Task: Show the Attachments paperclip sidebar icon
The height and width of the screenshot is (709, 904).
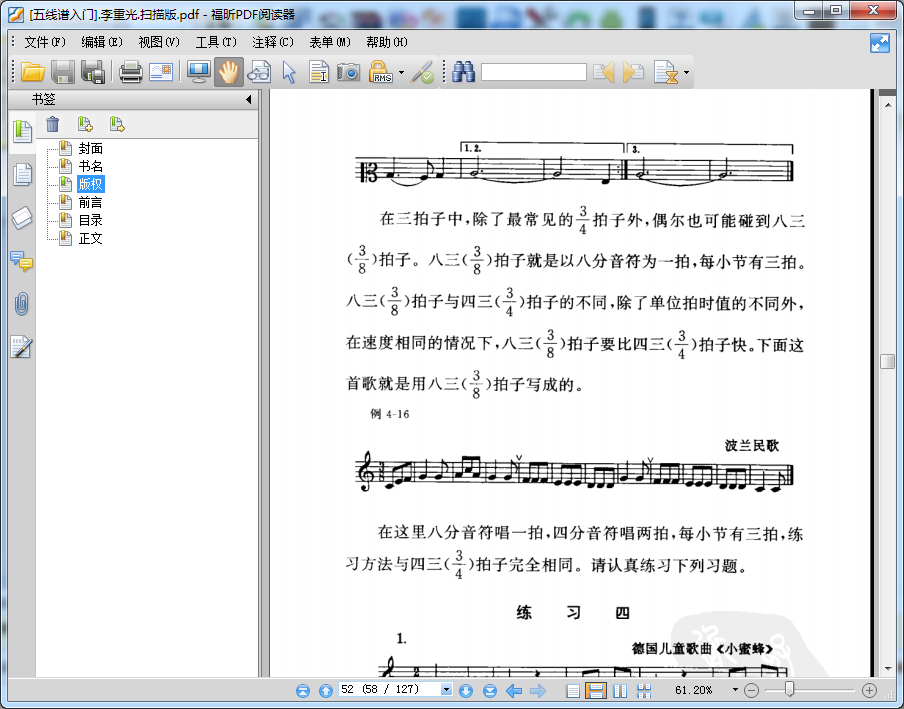Action: (21, 304)
